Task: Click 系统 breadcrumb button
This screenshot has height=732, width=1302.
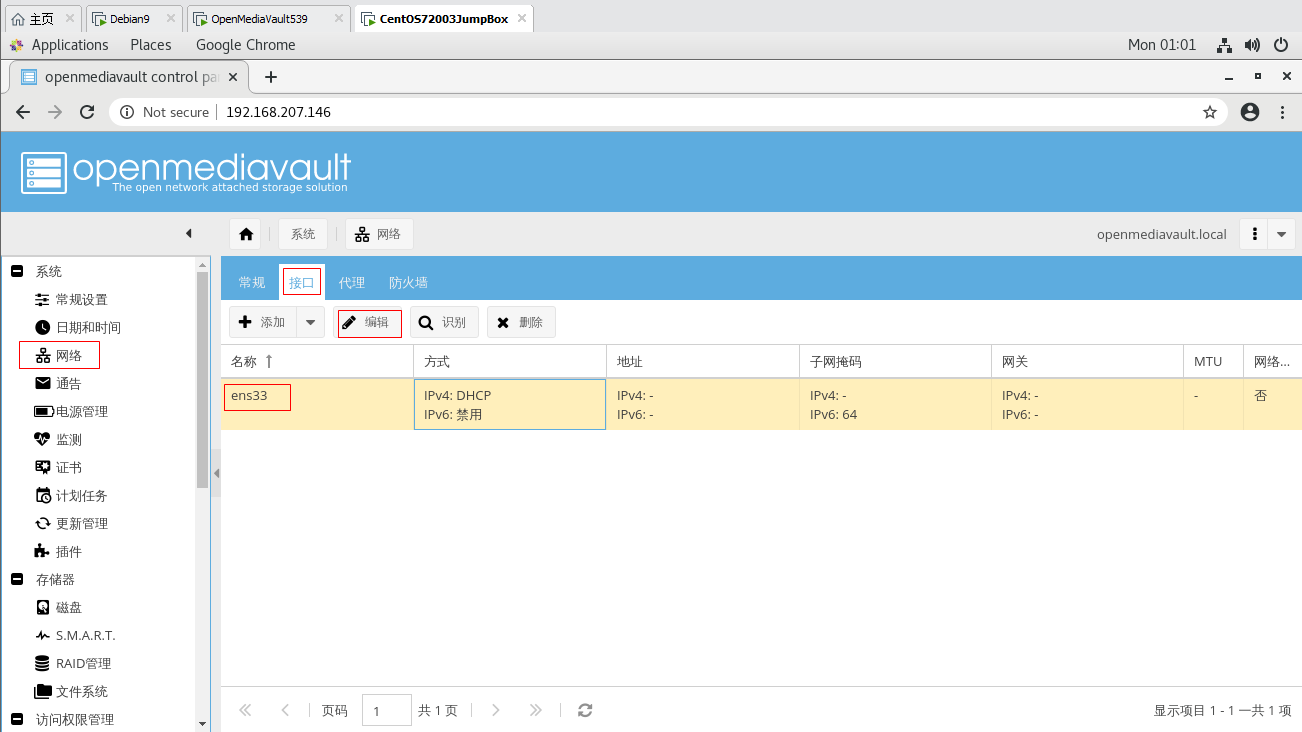Action: tap(303, 234)
